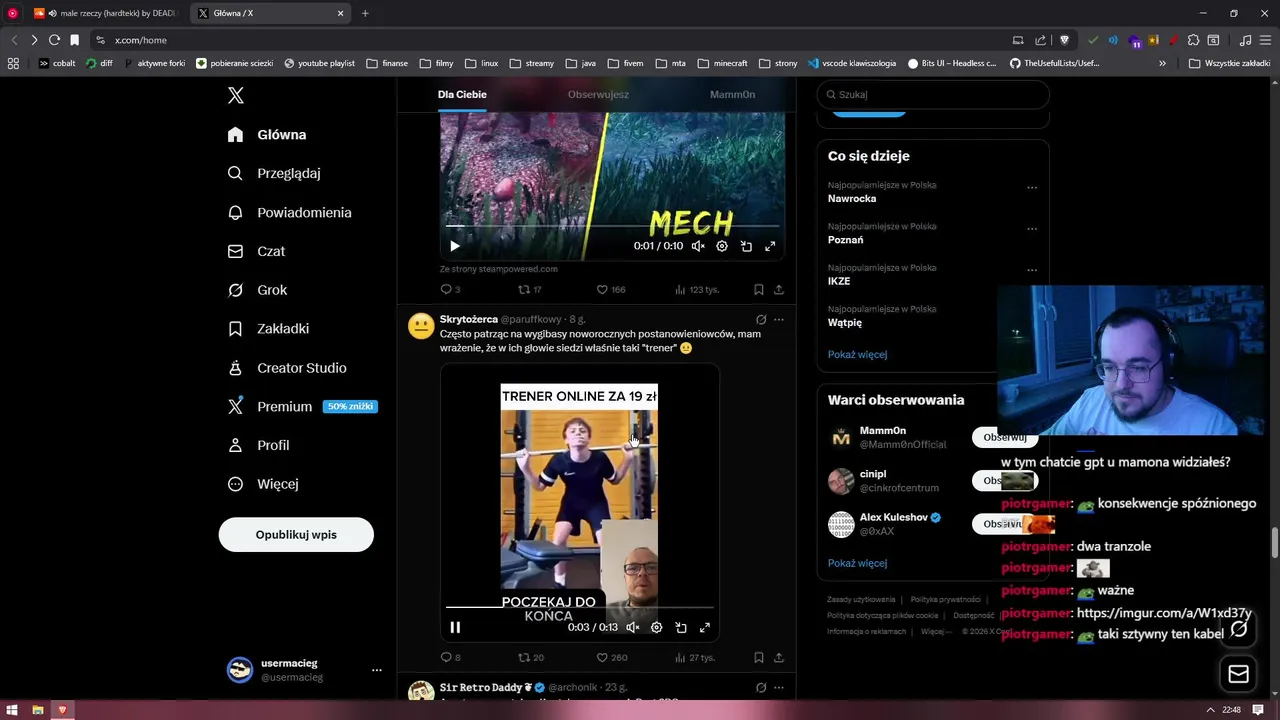Open Creator Studio
This screenshot has width=1280, height=720.
point(287,368)
